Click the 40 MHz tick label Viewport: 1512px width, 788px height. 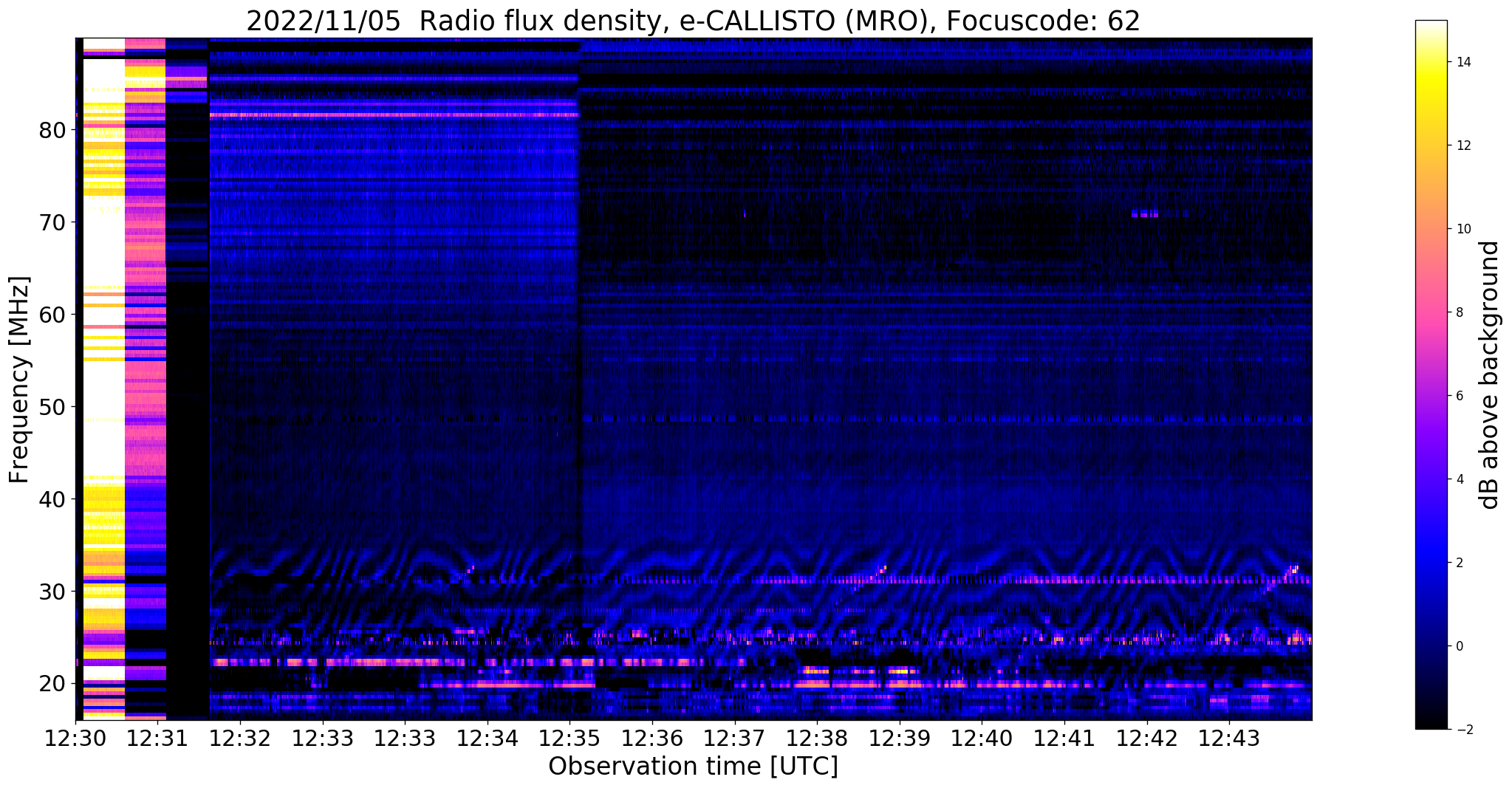pos(53,500)
